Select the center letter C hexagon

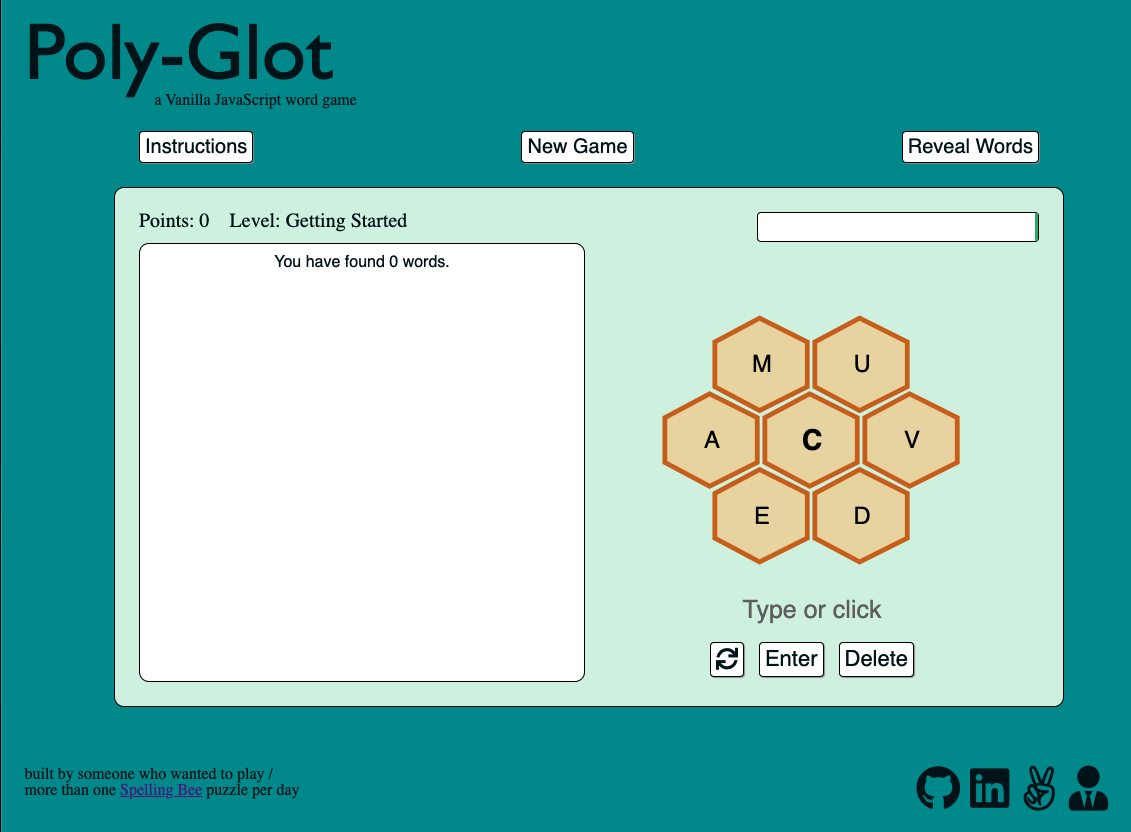click(811, 440)
